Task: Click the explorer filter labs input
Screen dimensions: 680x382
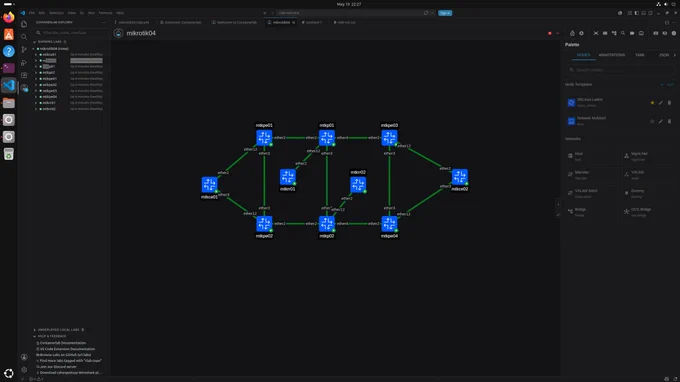Action: tap(71, 33)
